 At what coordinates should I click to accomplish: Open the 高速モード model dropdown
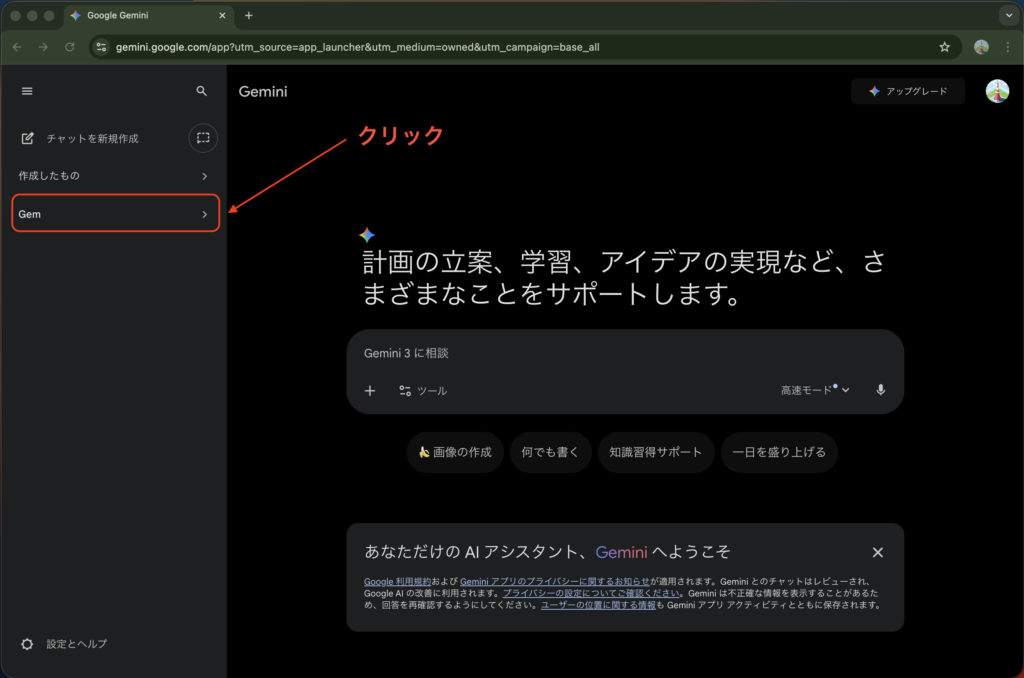(x=814, y=391)
